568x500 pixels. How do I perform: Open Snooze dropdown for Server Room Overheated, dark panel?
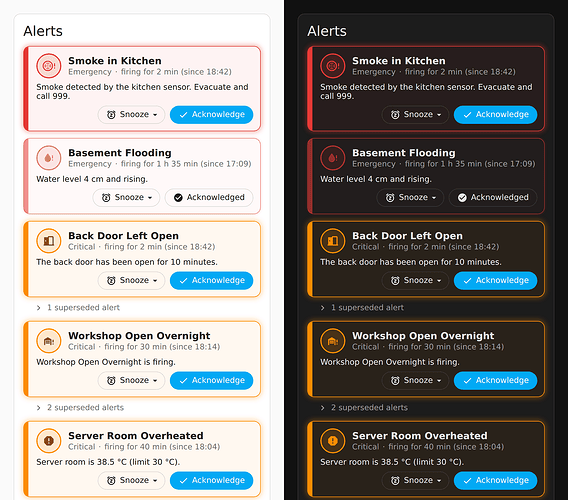click(415, 480)
